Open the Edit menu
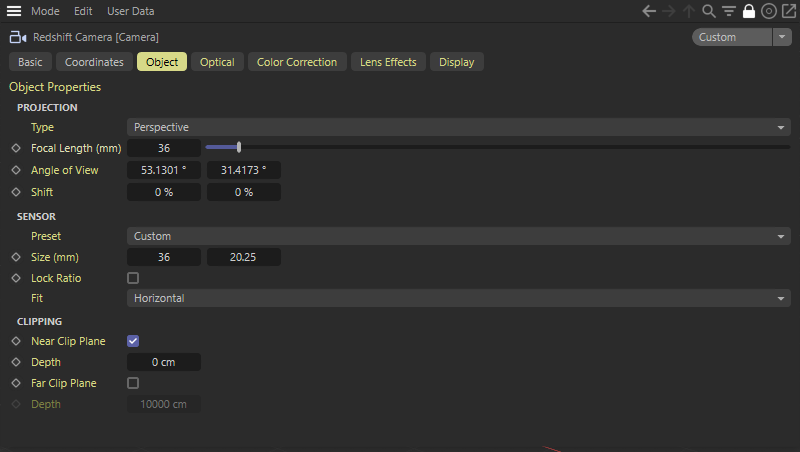 (83, 11)
